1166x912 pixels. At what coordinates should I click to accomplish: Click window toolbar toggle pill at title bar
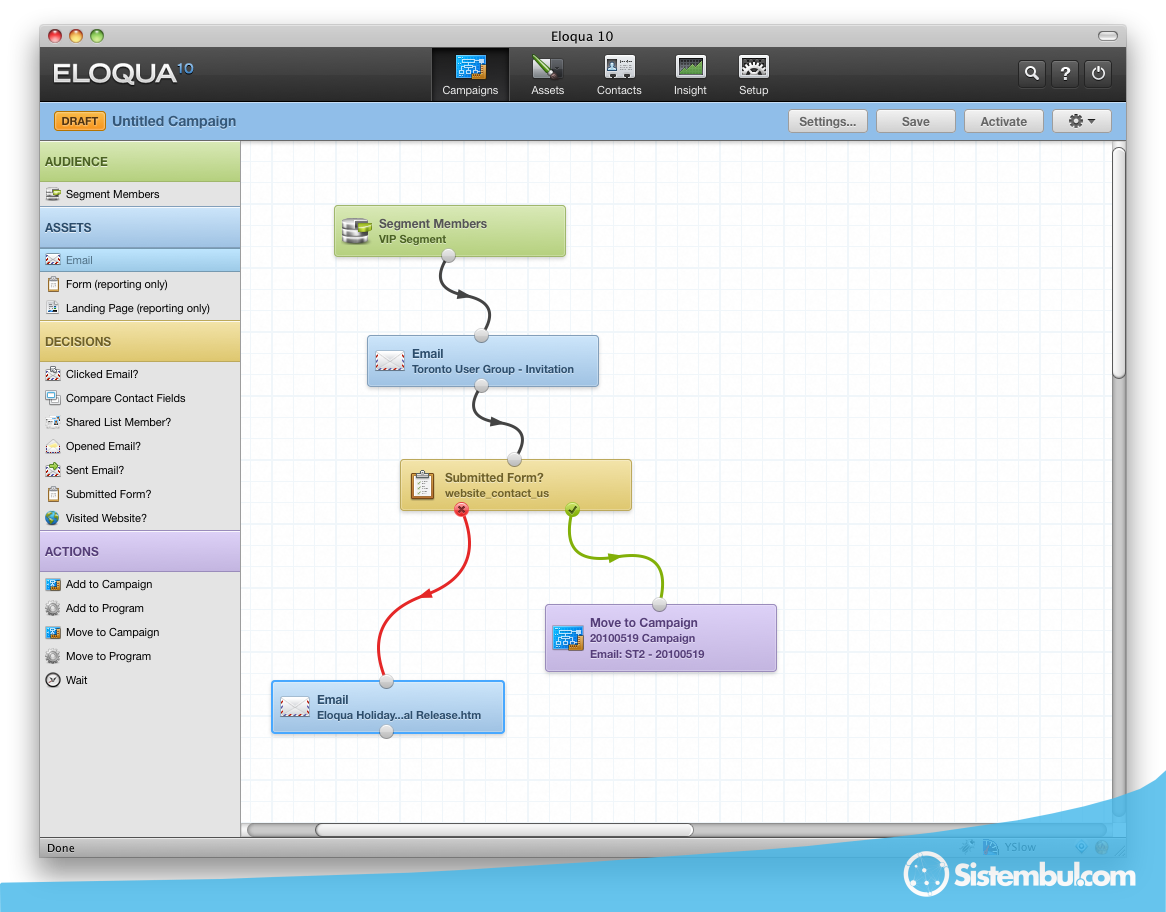pos(1108,36)
